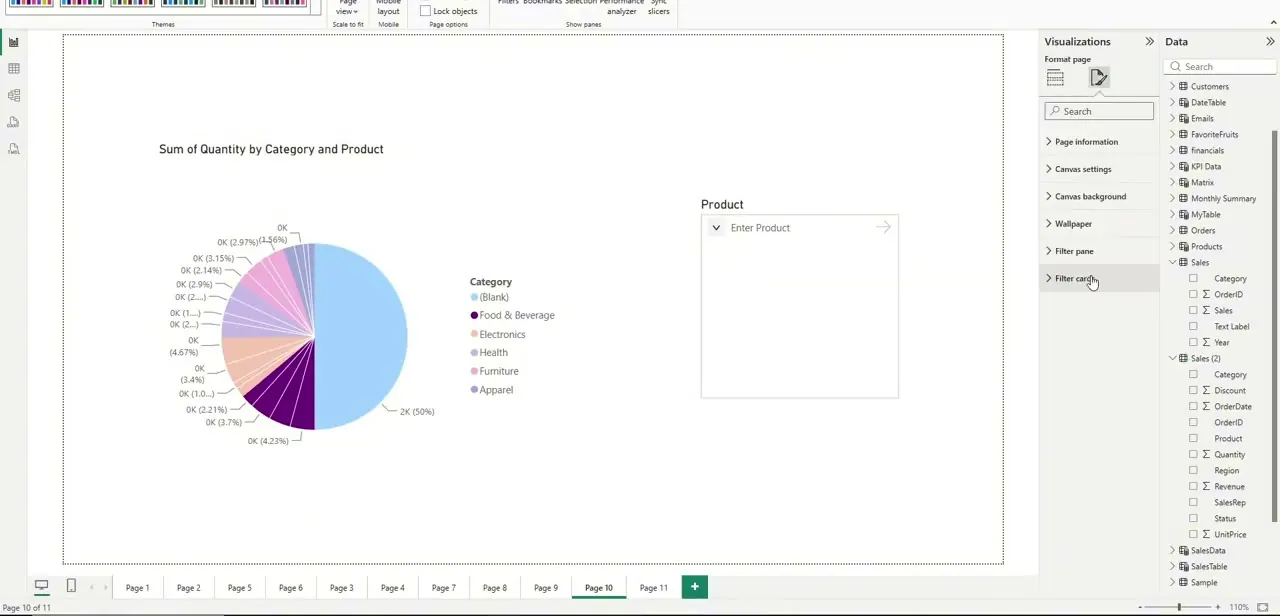Click Customers table icon
The height and width of the screenshot is (616, 1280).
pos(1184,87)
